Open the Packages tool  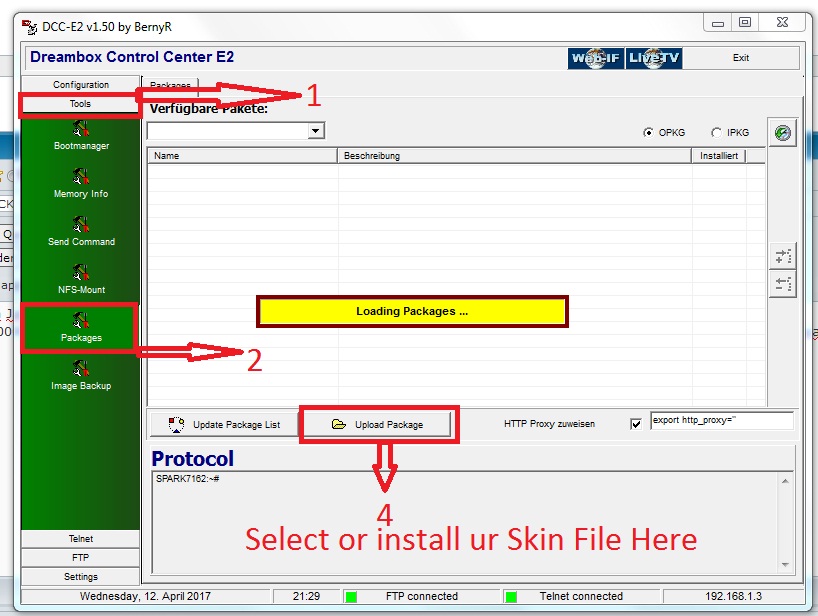click(81, 328)
